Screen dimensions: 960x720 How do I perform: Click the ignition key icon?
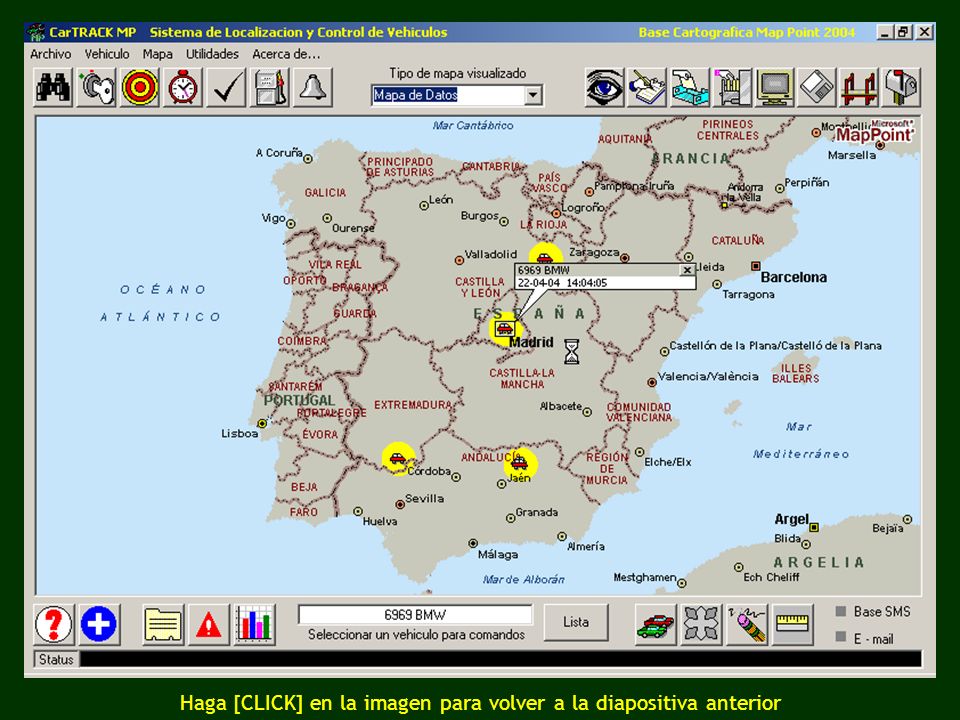tap(96, 88)
